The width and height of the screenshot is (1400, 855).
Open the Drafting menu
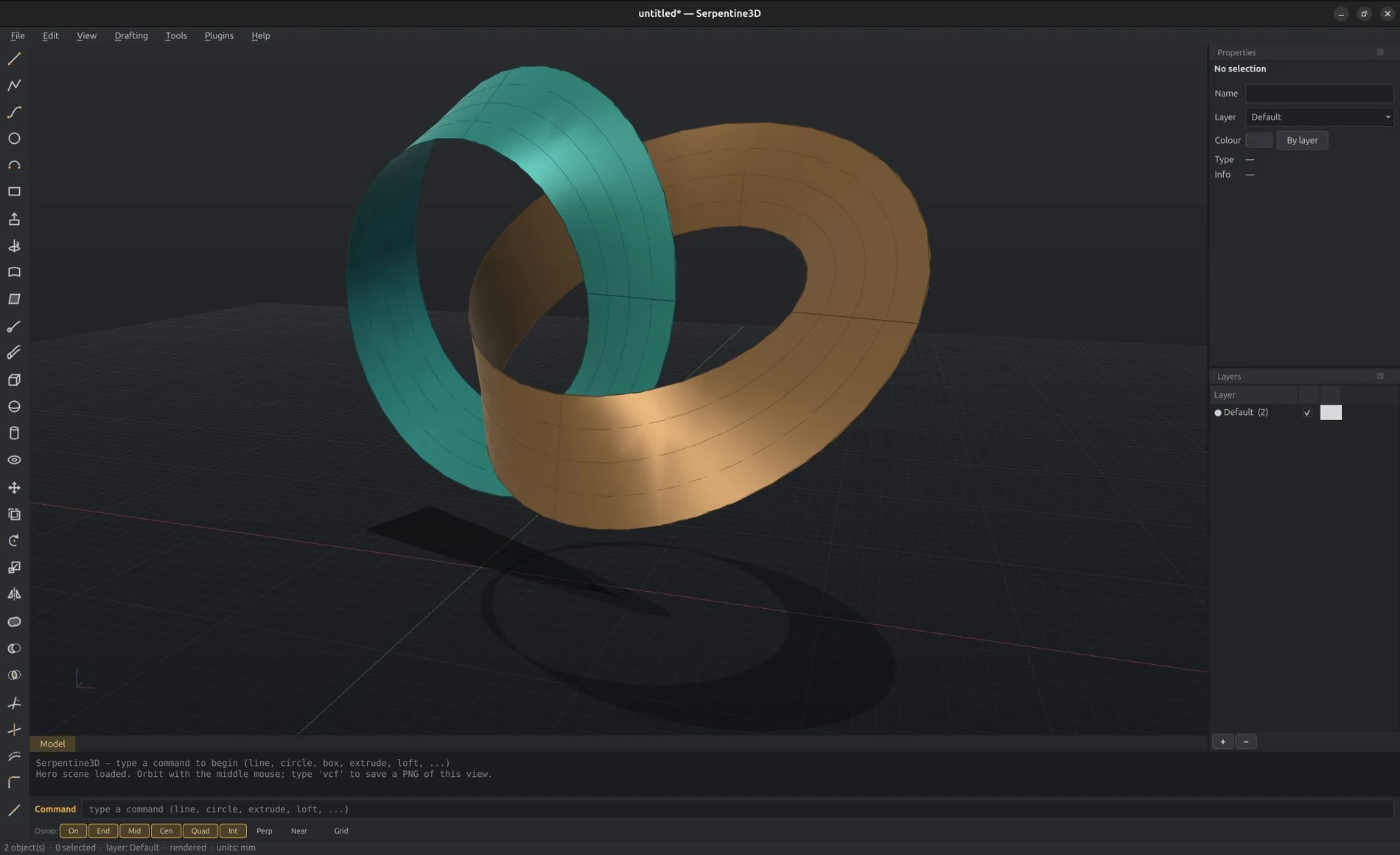[x=131, y=35]
